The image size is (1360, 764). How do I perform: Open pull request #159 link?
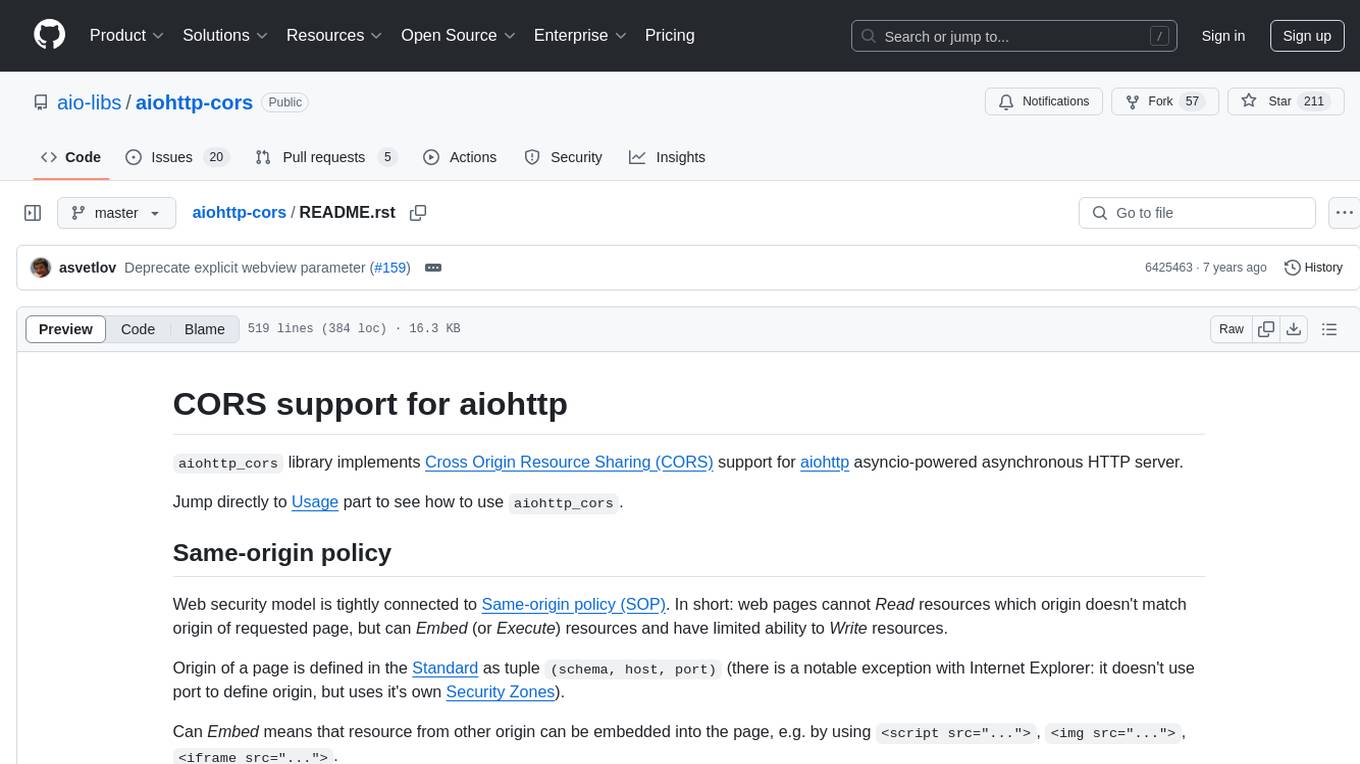[390, 267]
